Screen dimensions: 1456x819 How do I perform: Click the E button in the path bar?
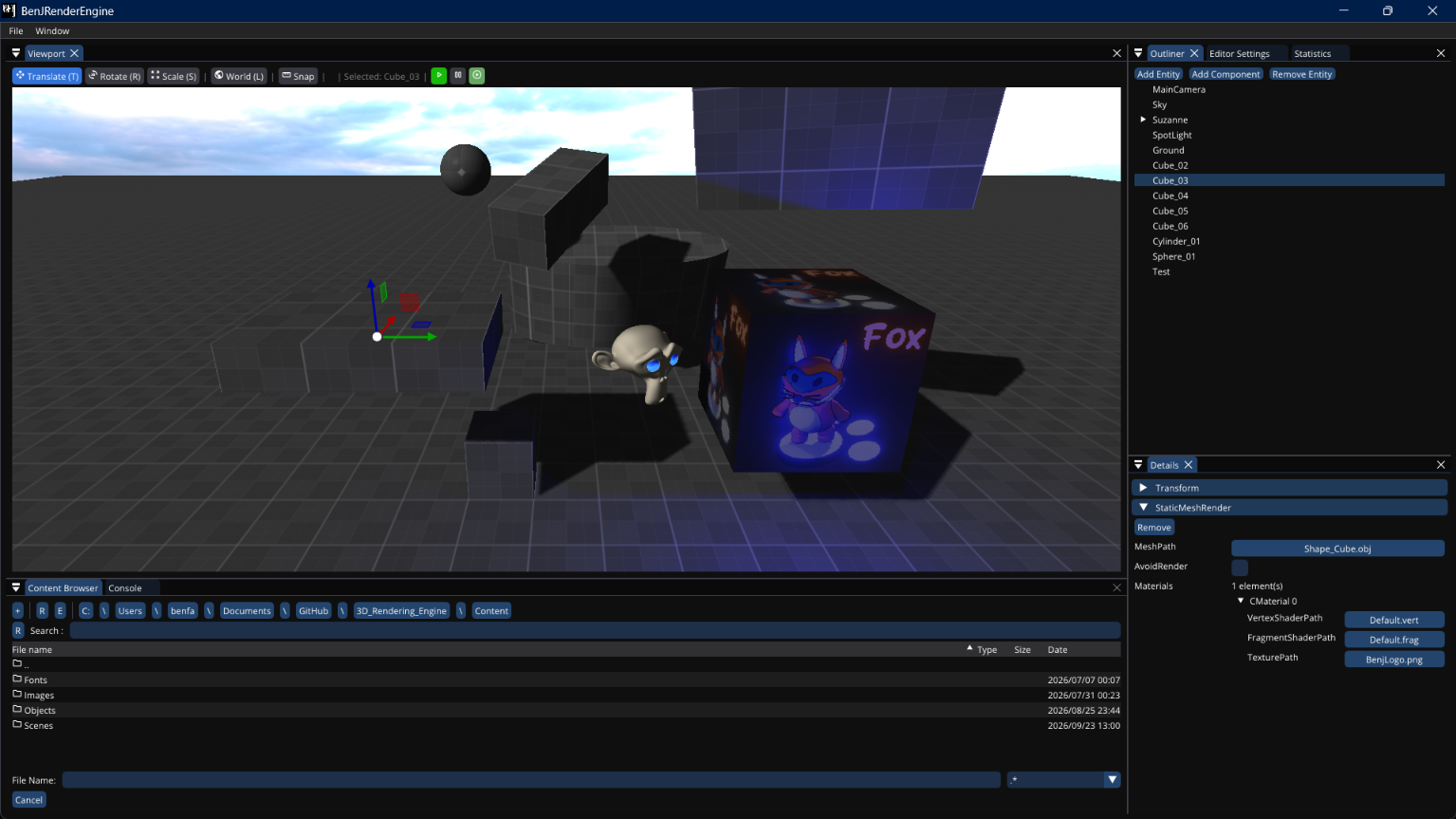61,611
